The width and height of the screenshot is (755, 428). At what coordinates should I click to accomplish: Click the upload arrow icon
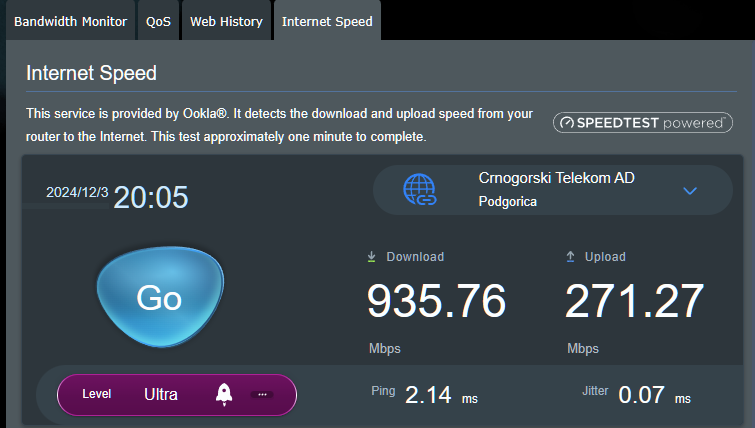(570, 257)
